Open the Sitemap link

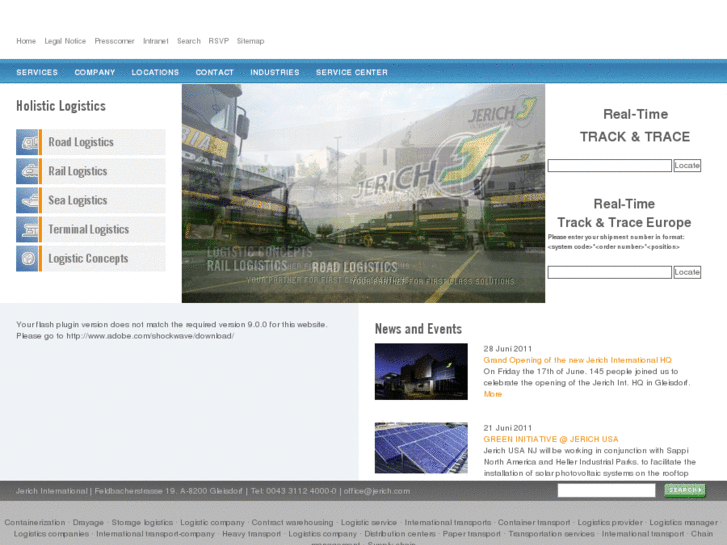click(x=250, y=41)
